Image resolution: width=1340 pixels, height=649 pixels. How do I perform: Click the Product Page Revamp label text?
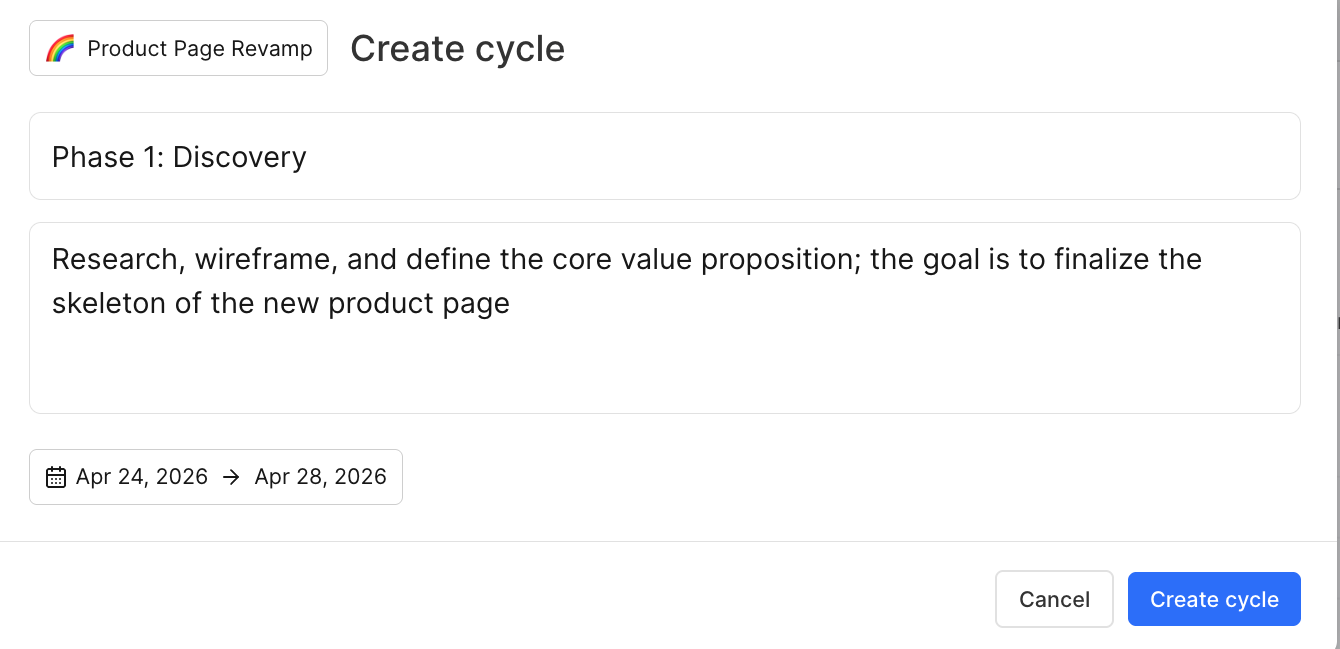tap(200, 47)
